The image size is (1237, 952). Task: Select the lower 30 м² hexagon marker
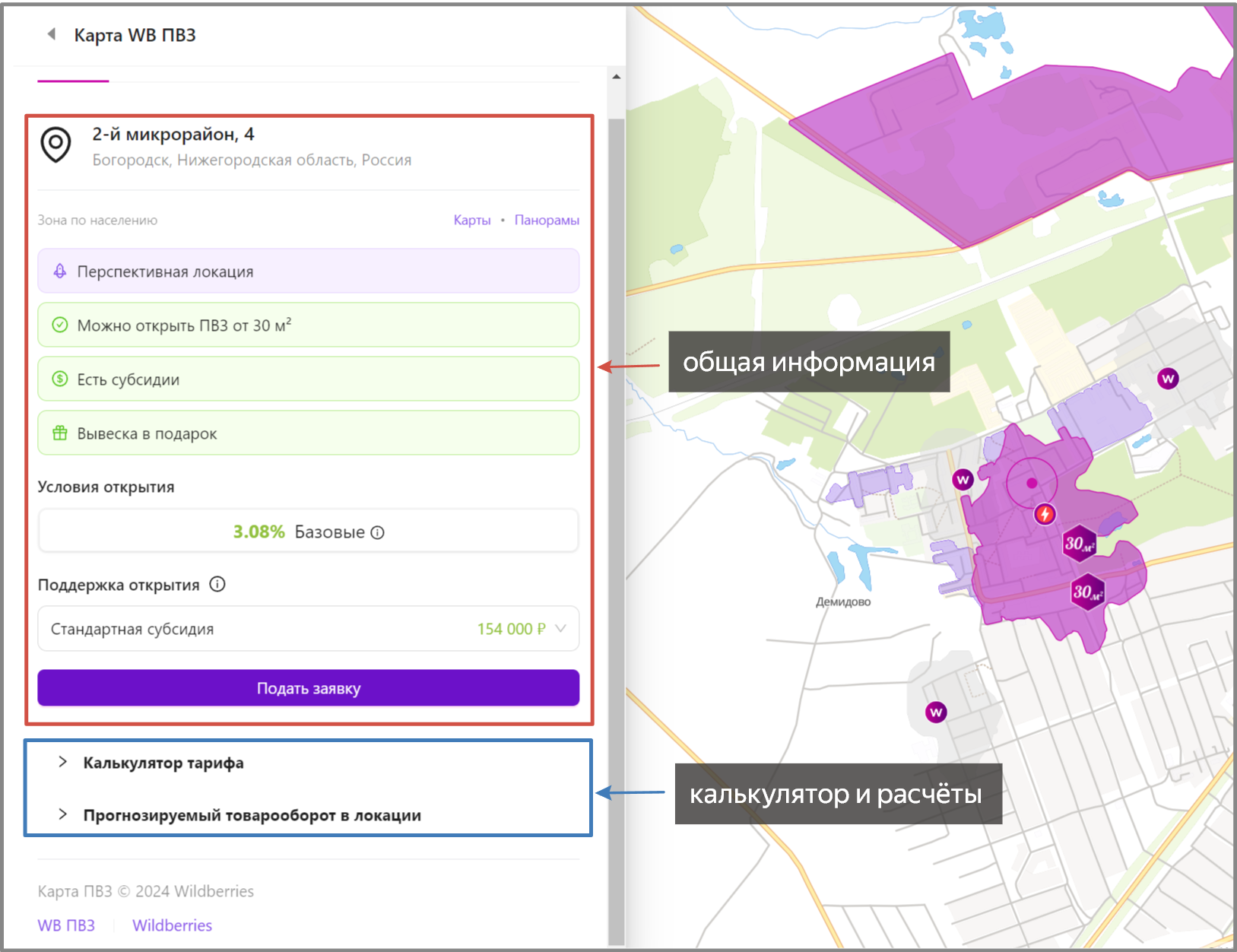click(1087, 592)
